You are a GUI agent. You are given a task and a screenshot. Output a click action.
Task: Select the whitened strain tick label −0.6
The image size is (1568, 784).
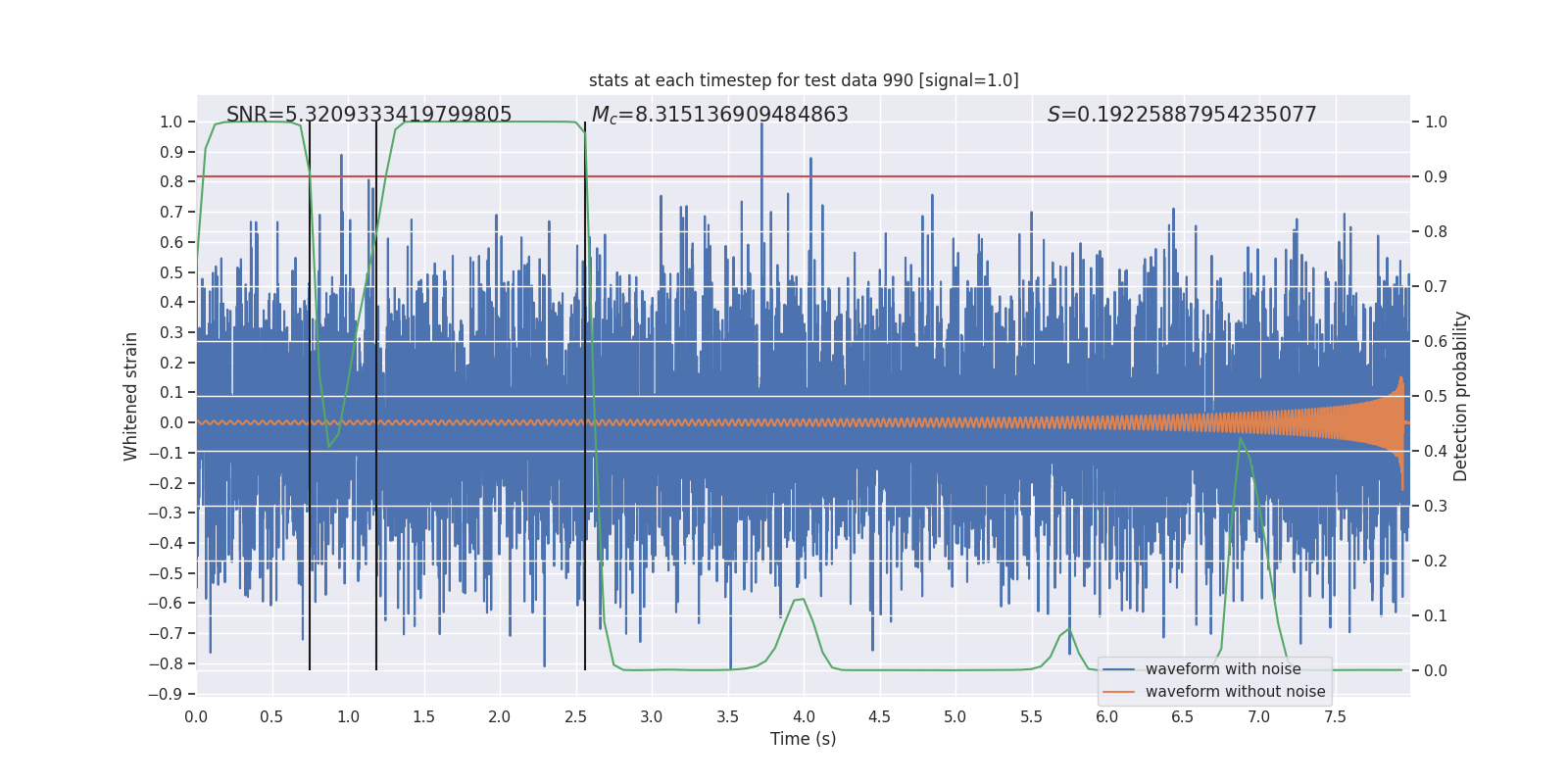coord(166,603)
